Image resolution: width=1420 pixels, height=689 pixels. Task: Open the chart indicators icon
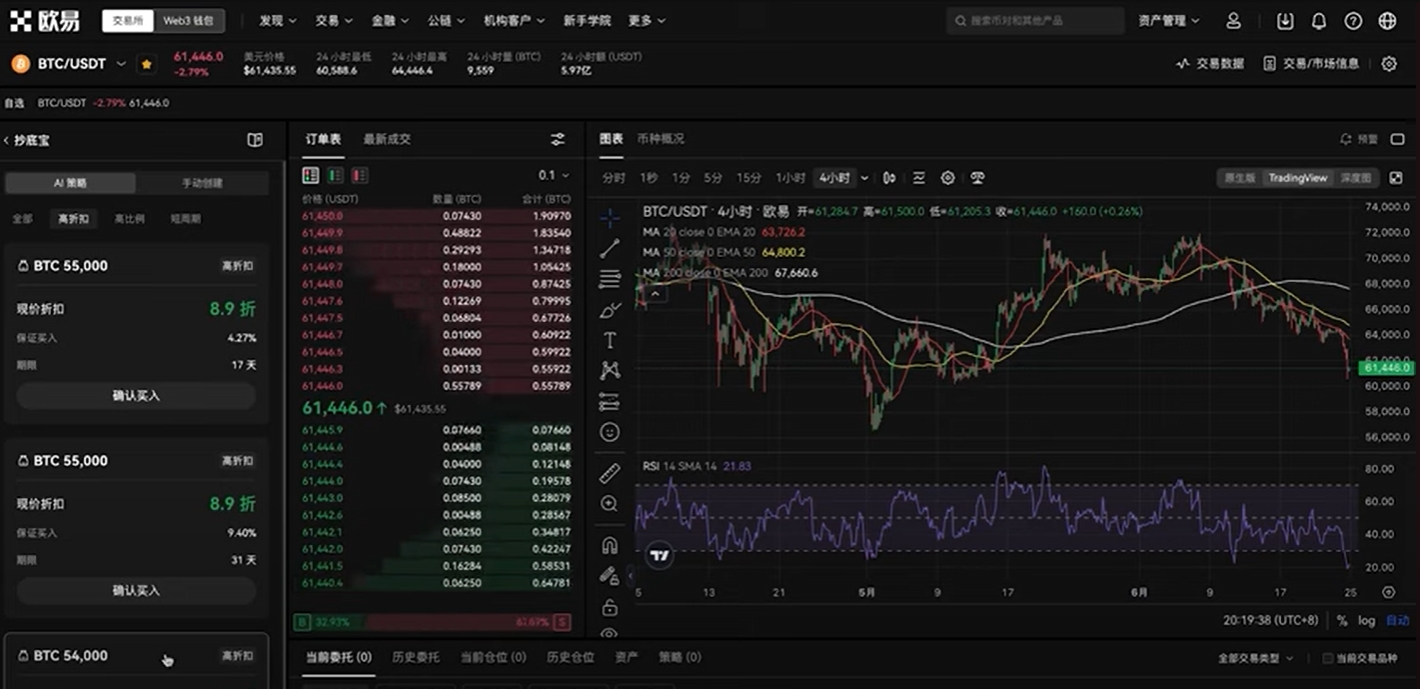tap(919, 178)
